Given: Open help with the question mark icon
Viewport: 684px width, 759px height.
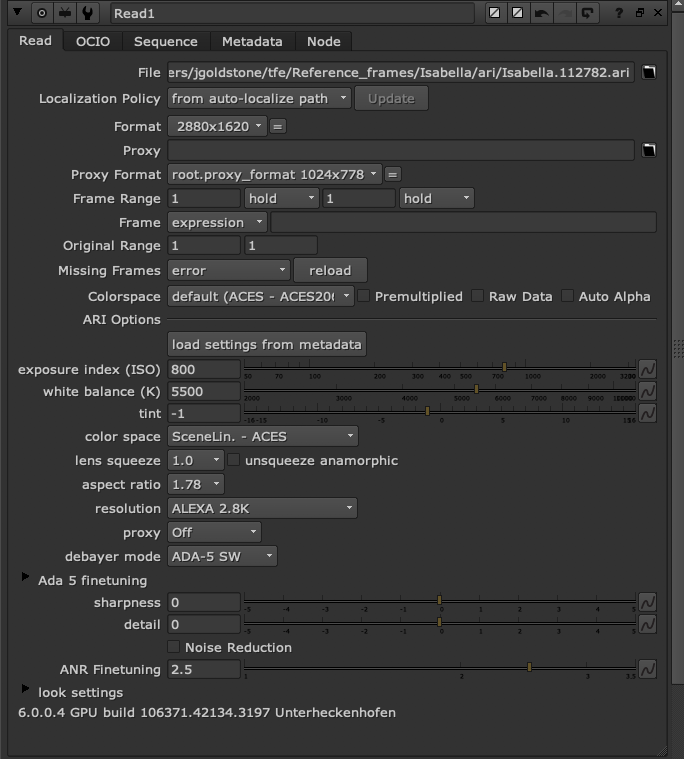Looking at the screenshot, I should (621, 13).
